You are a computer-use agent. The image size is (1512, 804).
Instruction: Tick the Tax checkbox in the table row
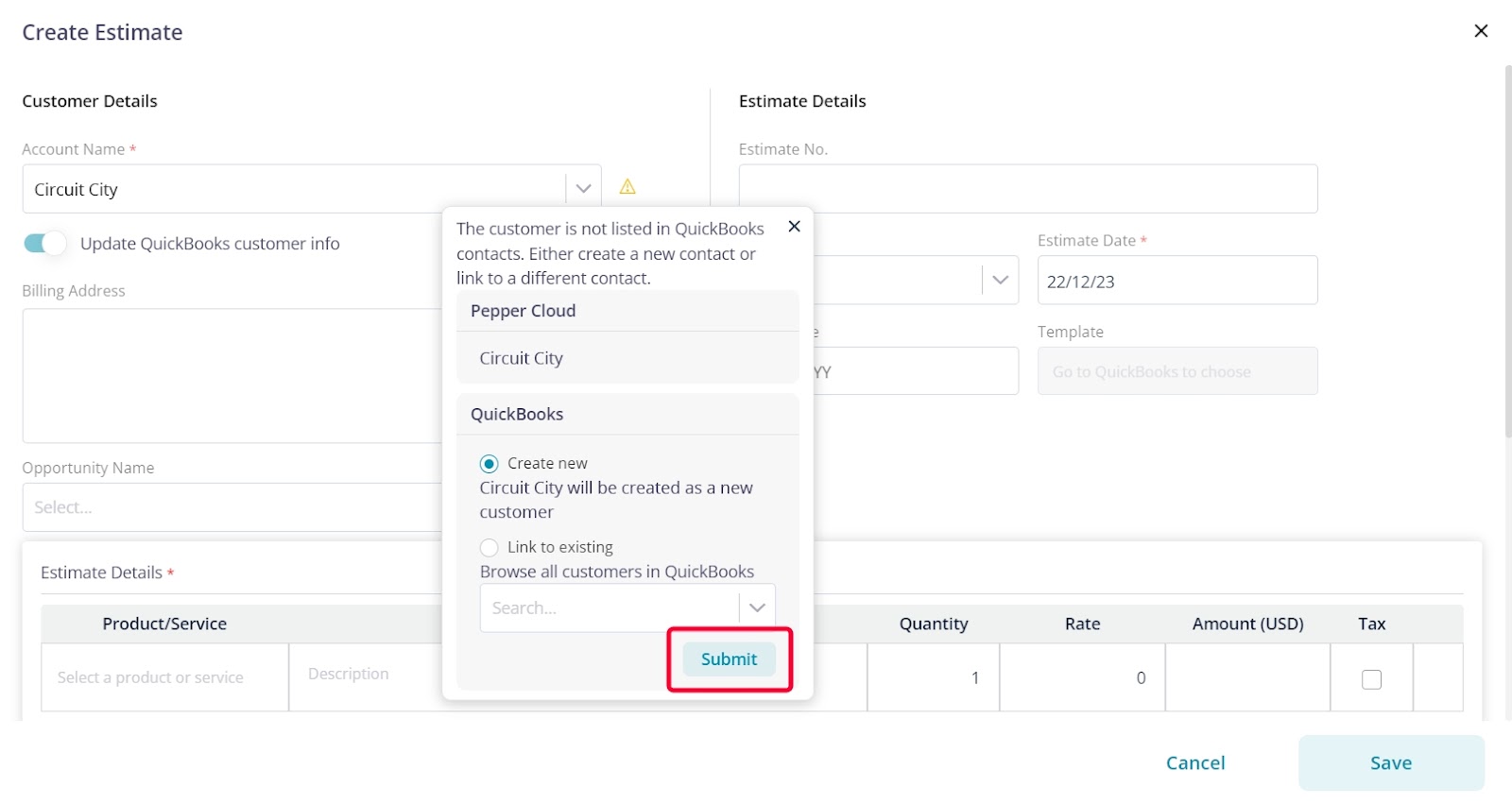pos(1371,679)
